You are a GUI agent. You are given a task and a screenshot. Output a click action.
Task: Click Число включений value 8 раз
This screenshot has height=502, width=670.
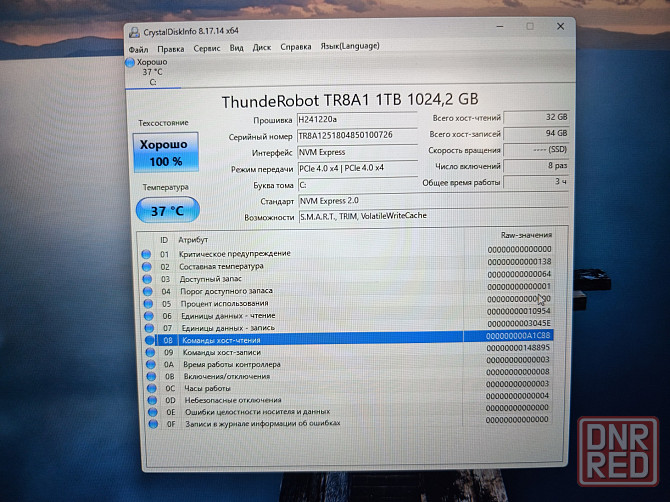pyautogui.click(x=536, y=166)
